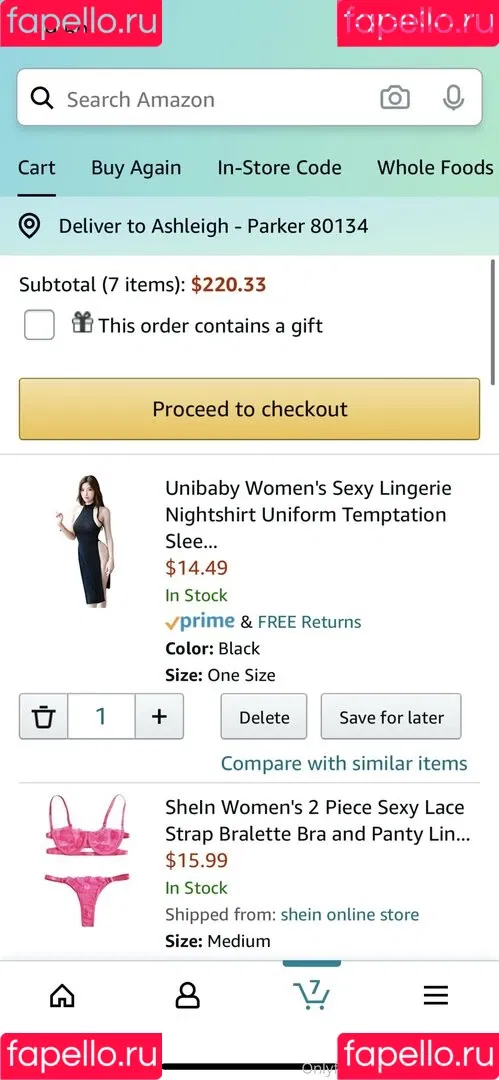The width and height of the screenshot is (499, 1080).
Task: Increase quantity with the plus button
Action: (x=159, y=716)
